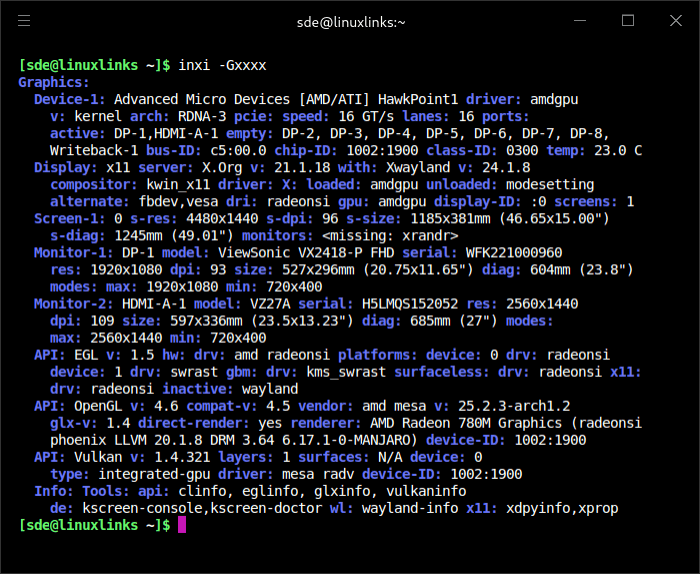Click the Device-1: label
The height and width of the screenshot is (574, 700).
point(70,100)
